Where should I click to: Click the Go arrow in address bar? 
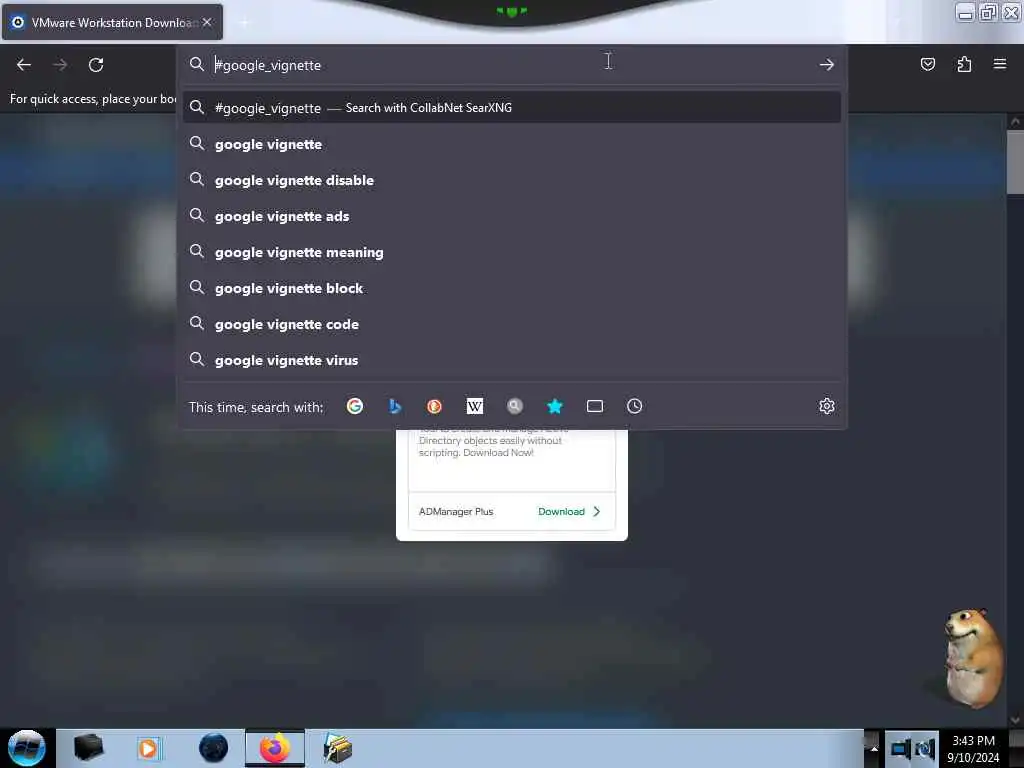click(x=826, y=65)
